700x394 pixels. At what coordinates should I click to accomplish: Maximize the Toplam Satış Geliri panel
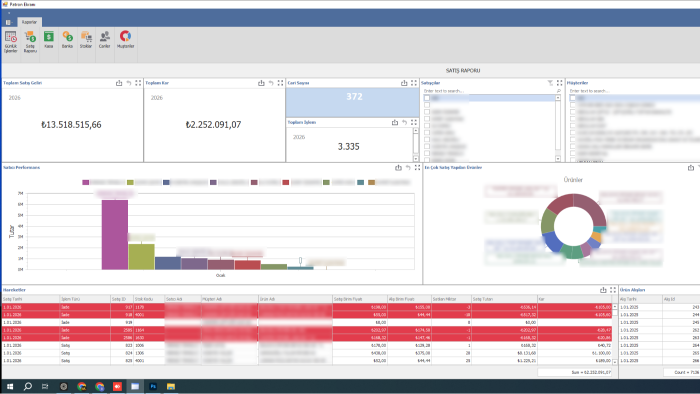pos(138,83)
